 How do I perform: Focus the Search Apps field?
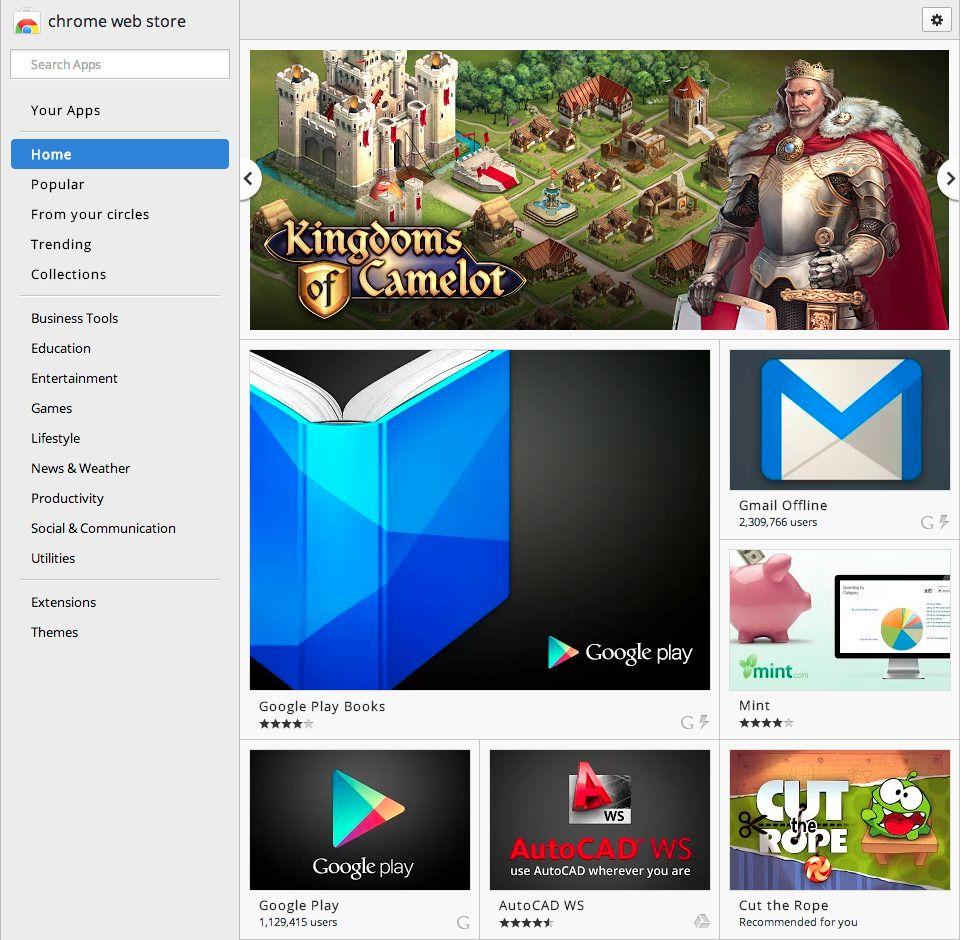[120, 64]
